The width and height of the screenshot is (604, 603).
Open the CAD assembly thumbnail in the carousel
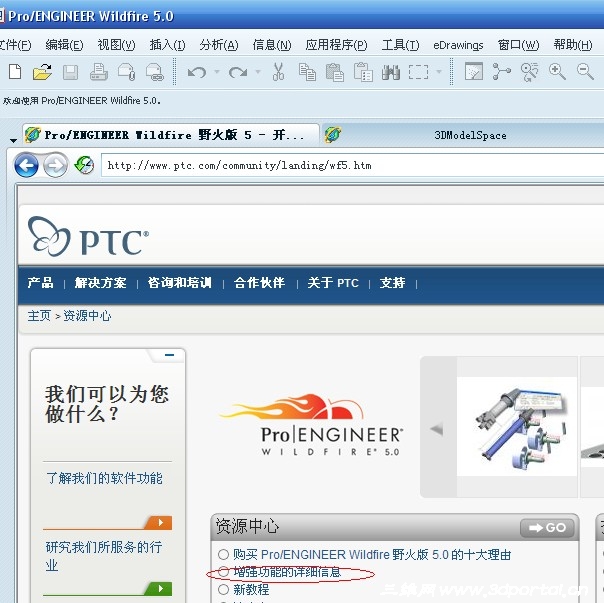pyautogui.click(x=517, y=426)
